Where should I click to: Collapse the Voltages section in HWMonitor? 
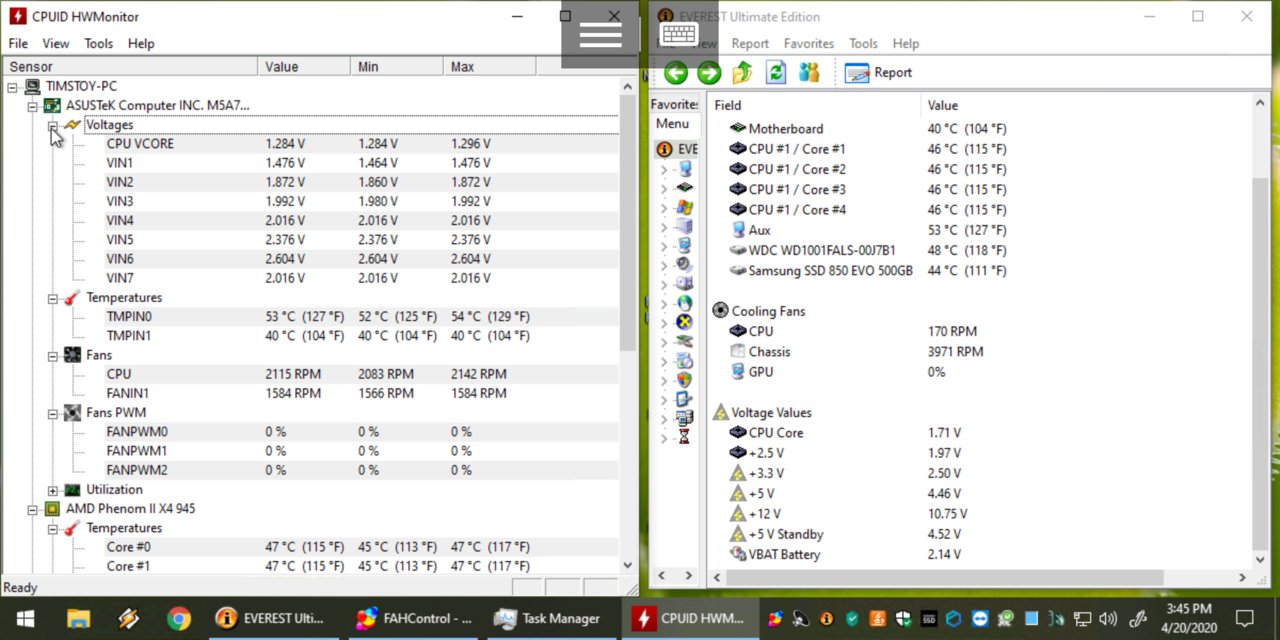pos(52,125)
